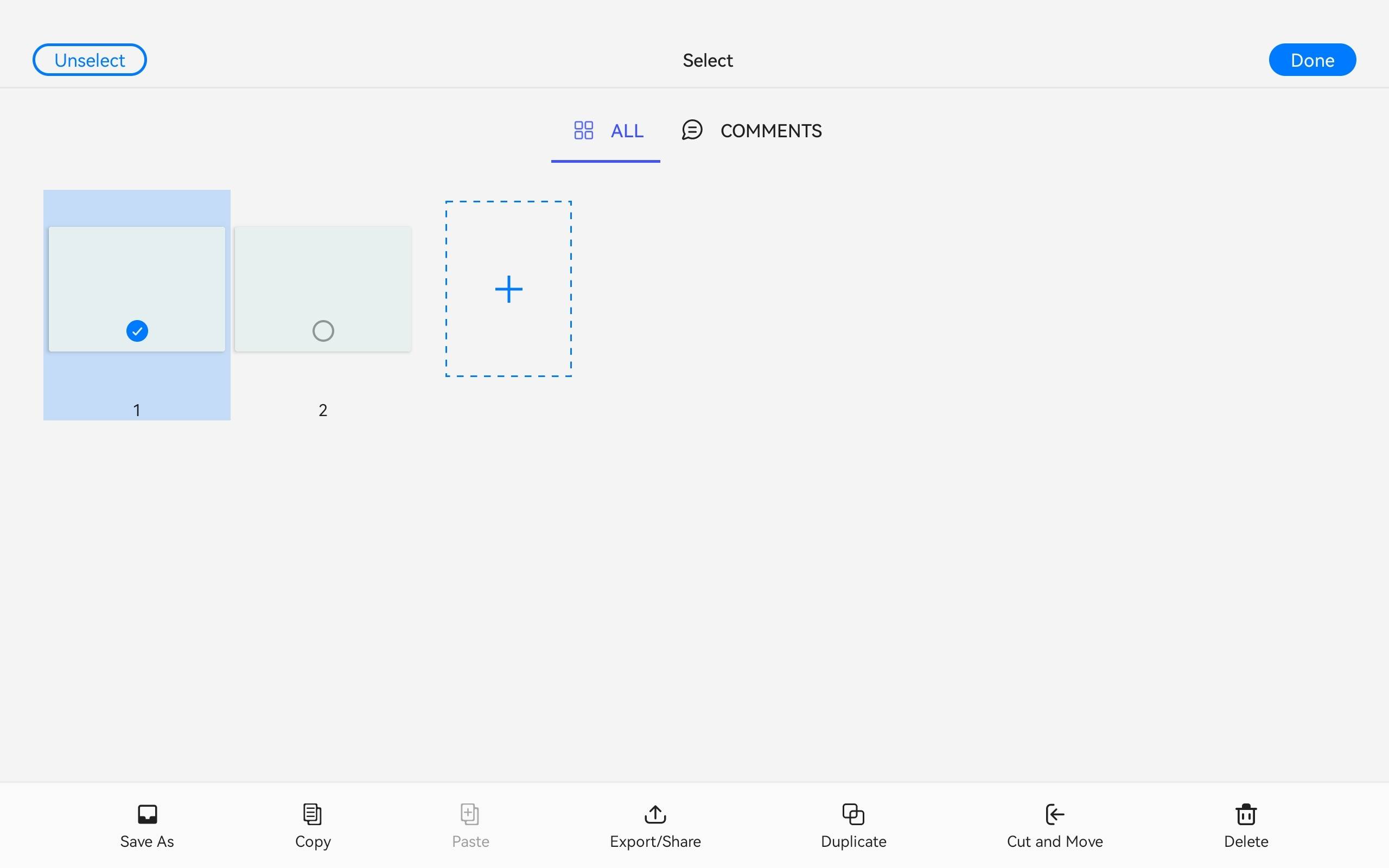1389x868 pixels.
Task: Switch to the ALL tab
Action: point(626,131)
